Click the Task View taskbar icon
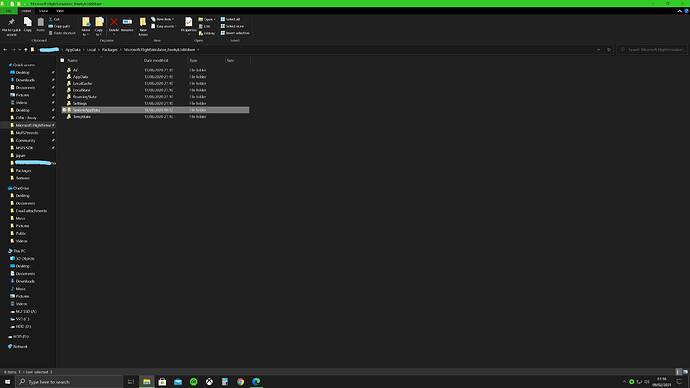Screen dimensions: 690x388 coord(131,381)
